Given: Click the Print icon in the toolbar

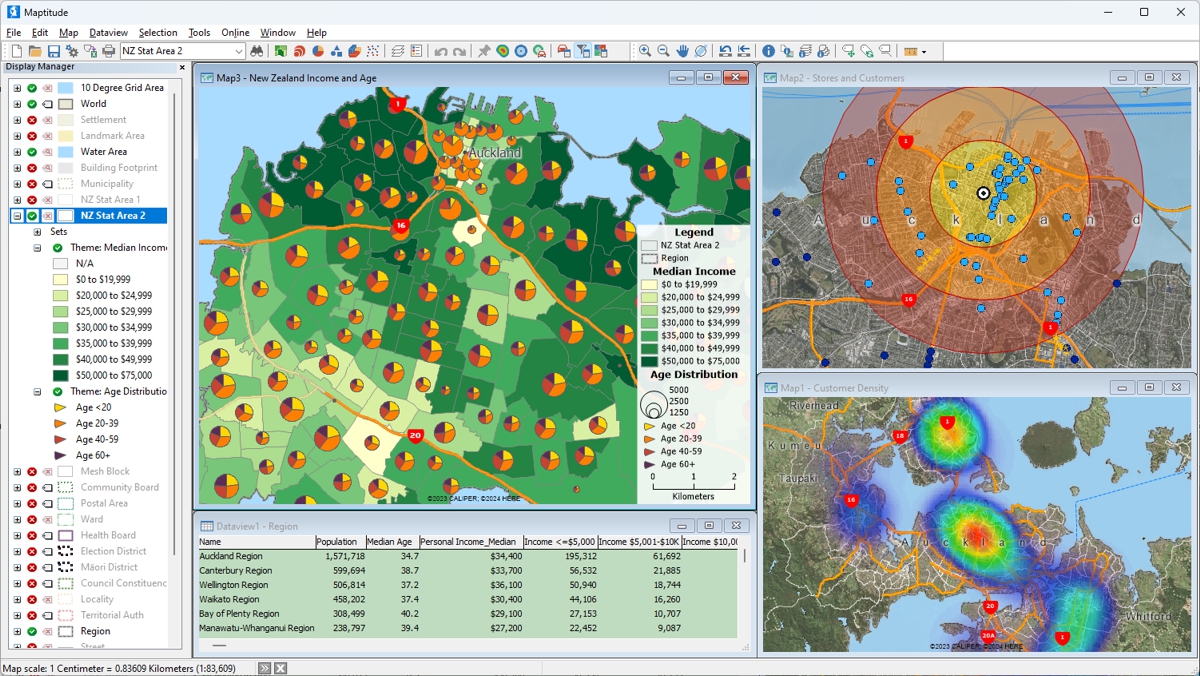Looking at the screenshot, I should (x=109, y=50).
